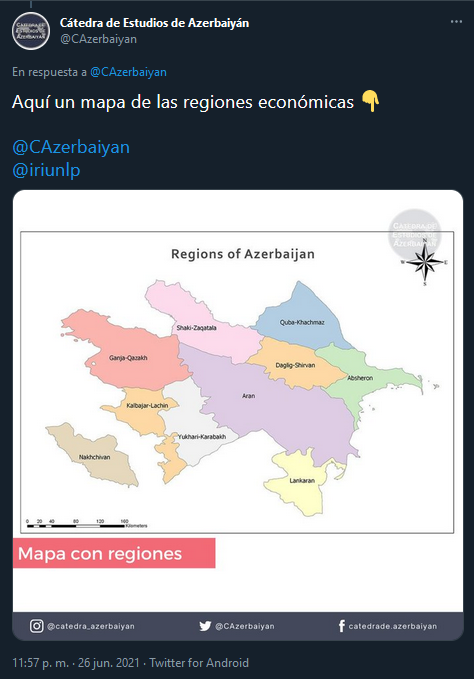The width and height of the screenshot is (474, 679).
Task: Click the Facebook icon in image footer
Action: [x=342, y=626]
